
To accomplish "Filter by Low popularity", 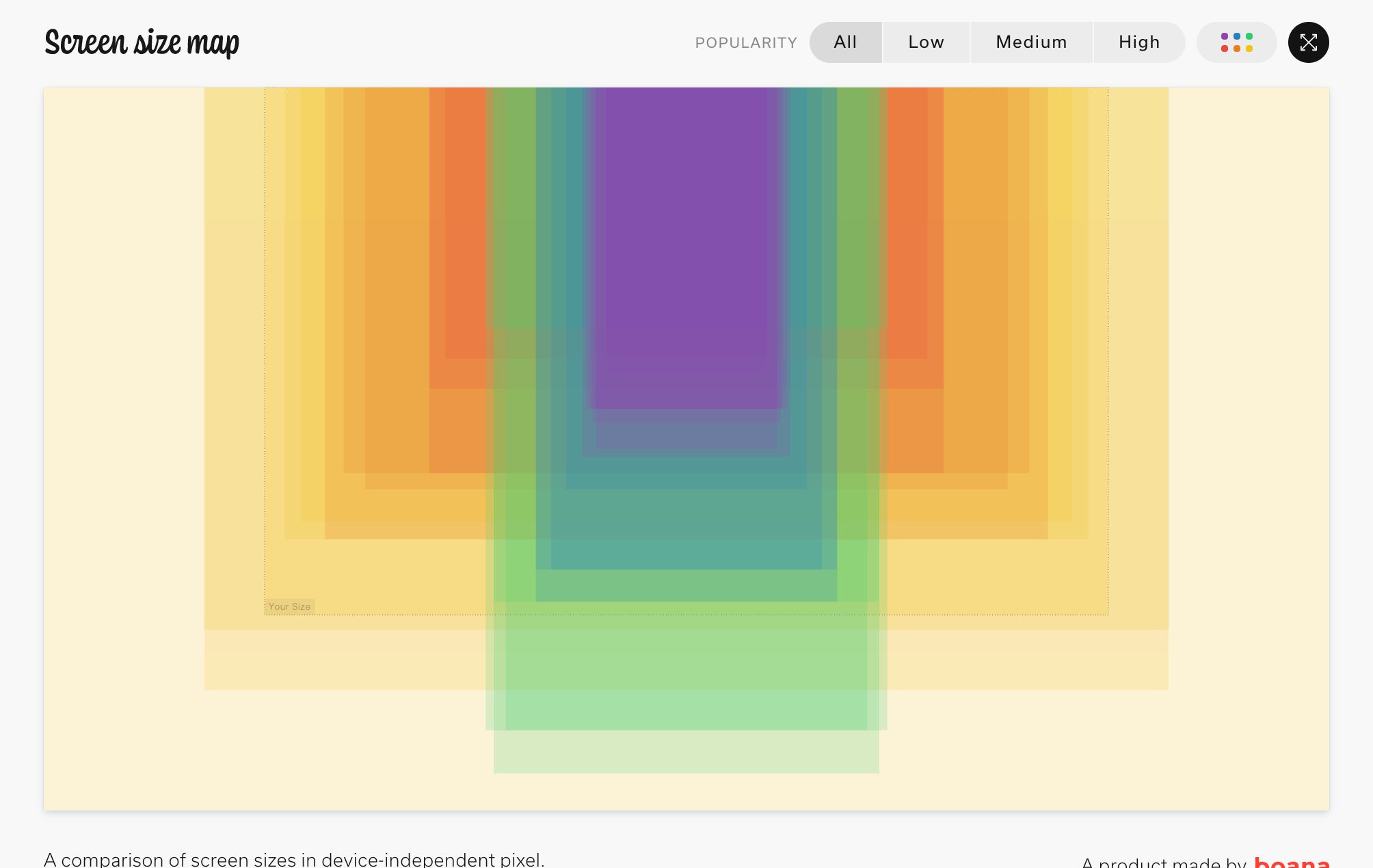I will click(x=926, y=42).
